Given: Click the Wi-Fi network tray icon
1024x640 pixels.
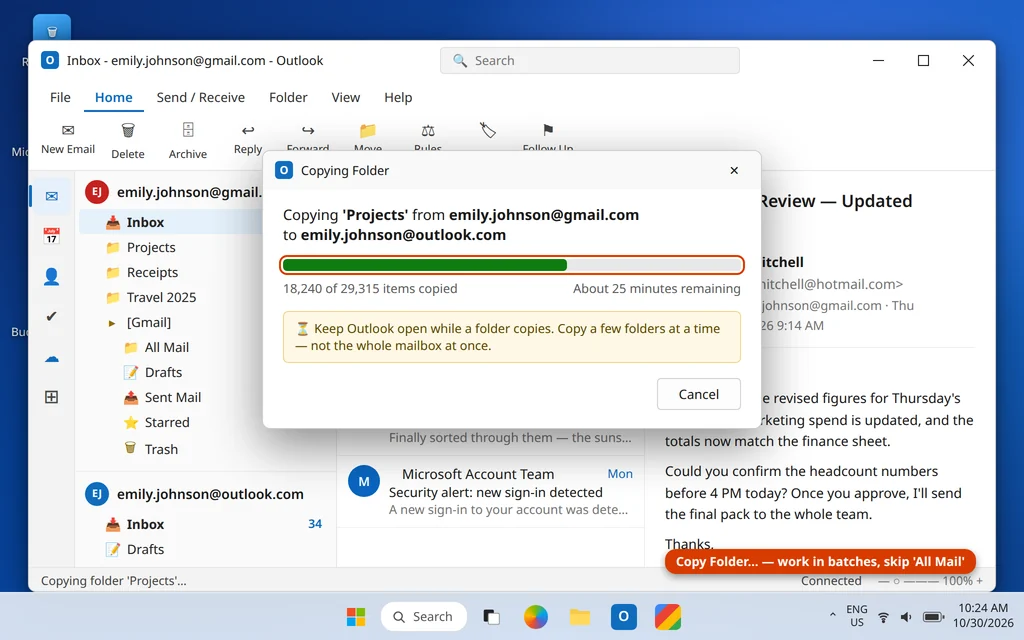Looking at the screenshot, I should (x=883, y=617).
